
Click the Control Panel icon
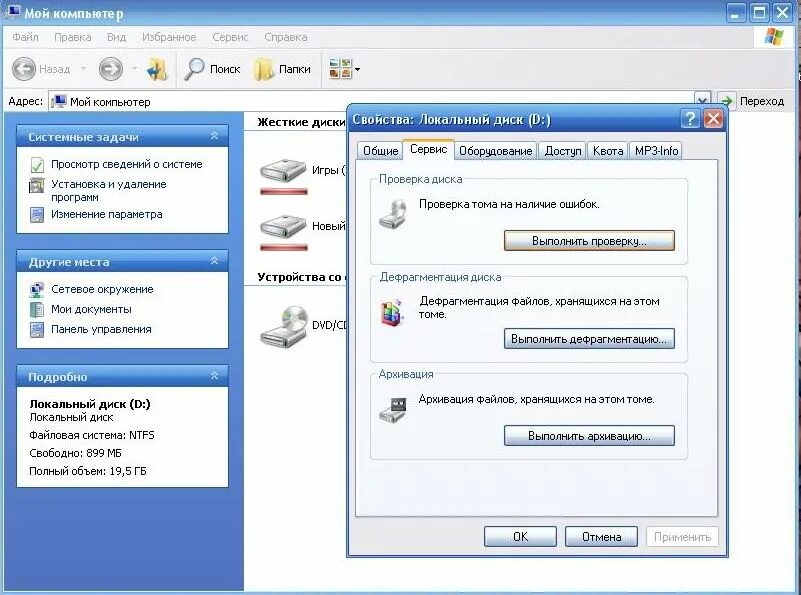tap(37, 330)
